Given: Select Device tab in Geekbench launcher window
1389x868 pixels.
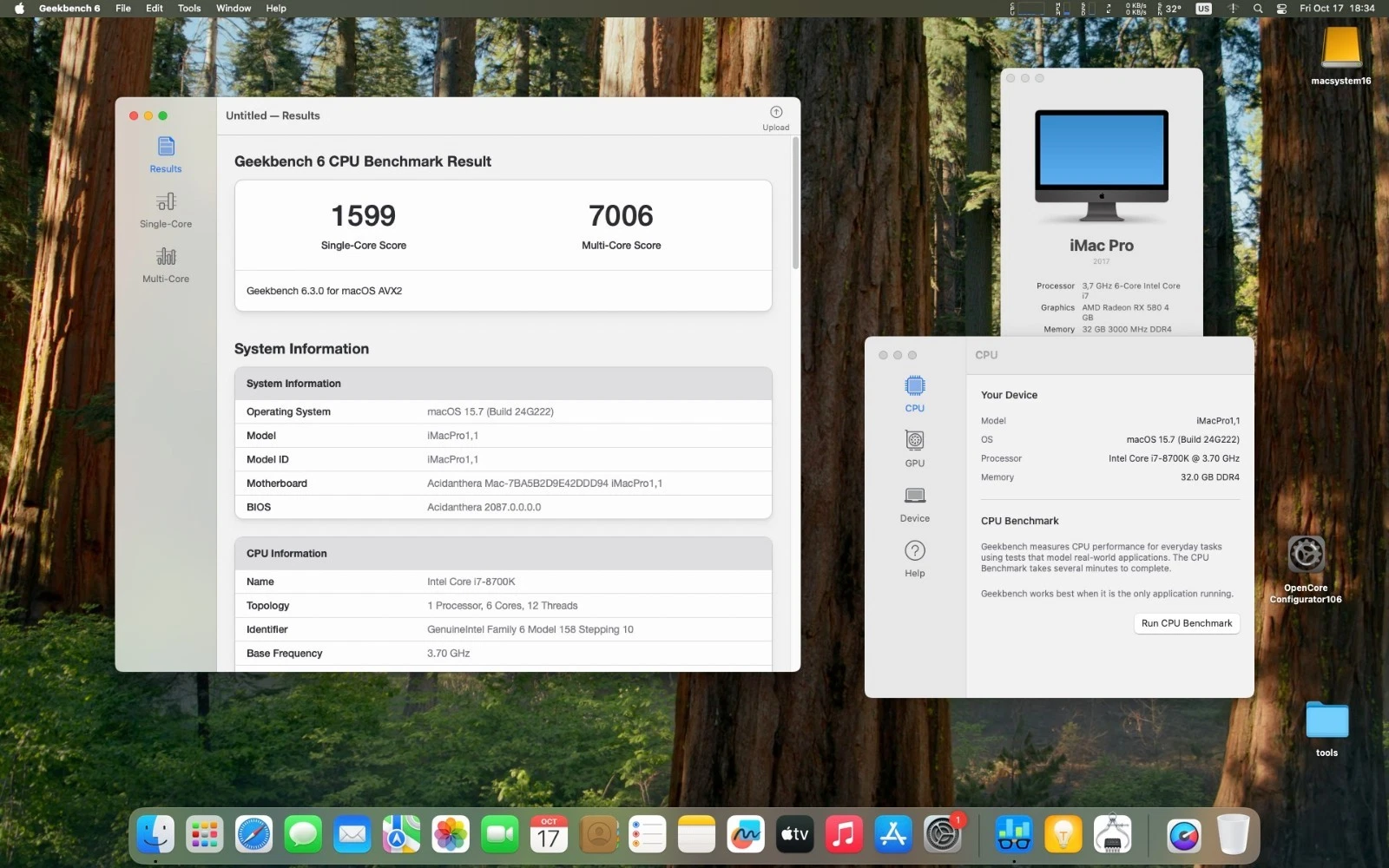Looking at the screenshot, I should click(x=915, y=503).
